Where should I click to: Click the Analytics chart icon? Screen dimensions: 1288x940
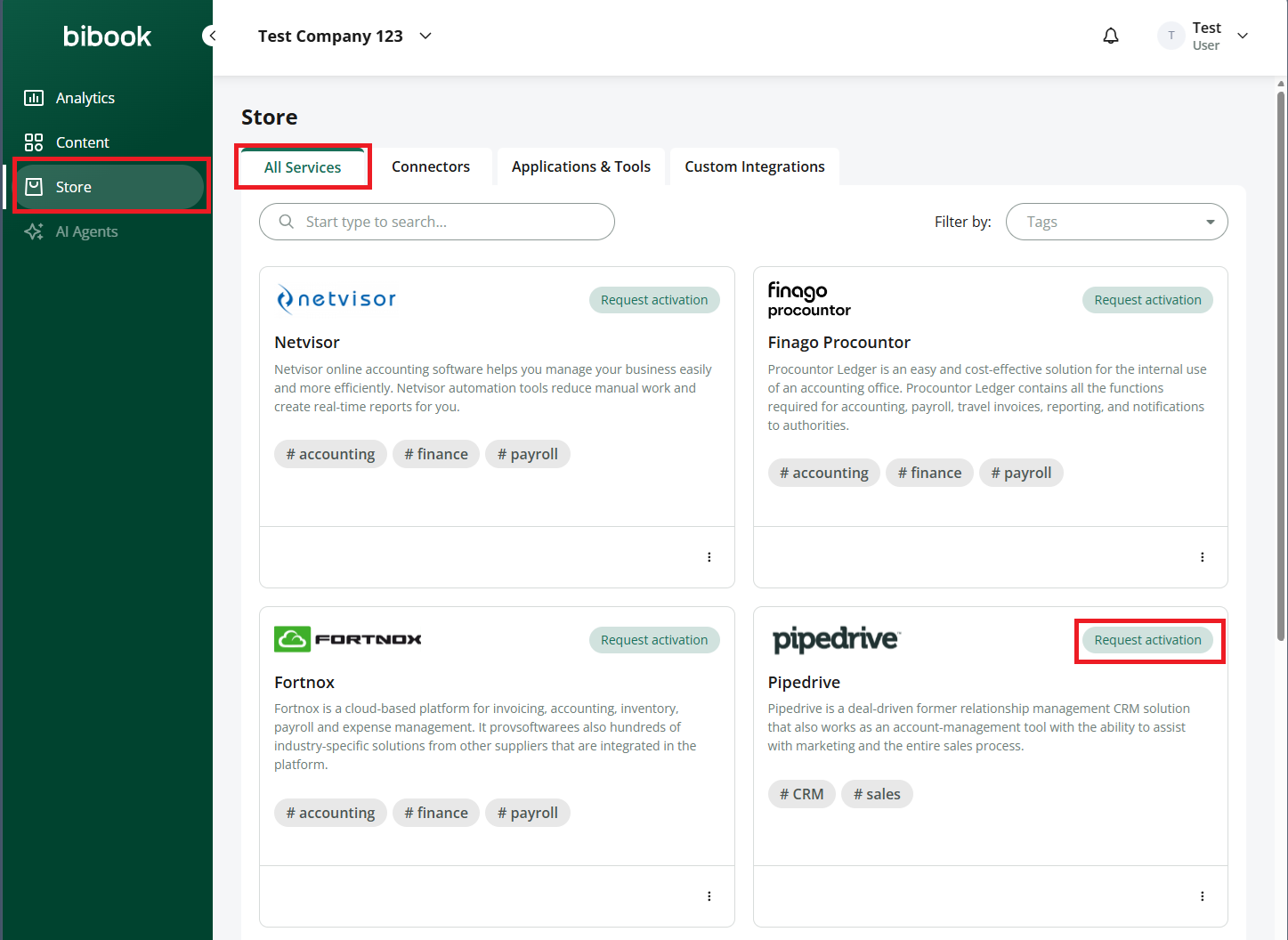pos(34,98)
